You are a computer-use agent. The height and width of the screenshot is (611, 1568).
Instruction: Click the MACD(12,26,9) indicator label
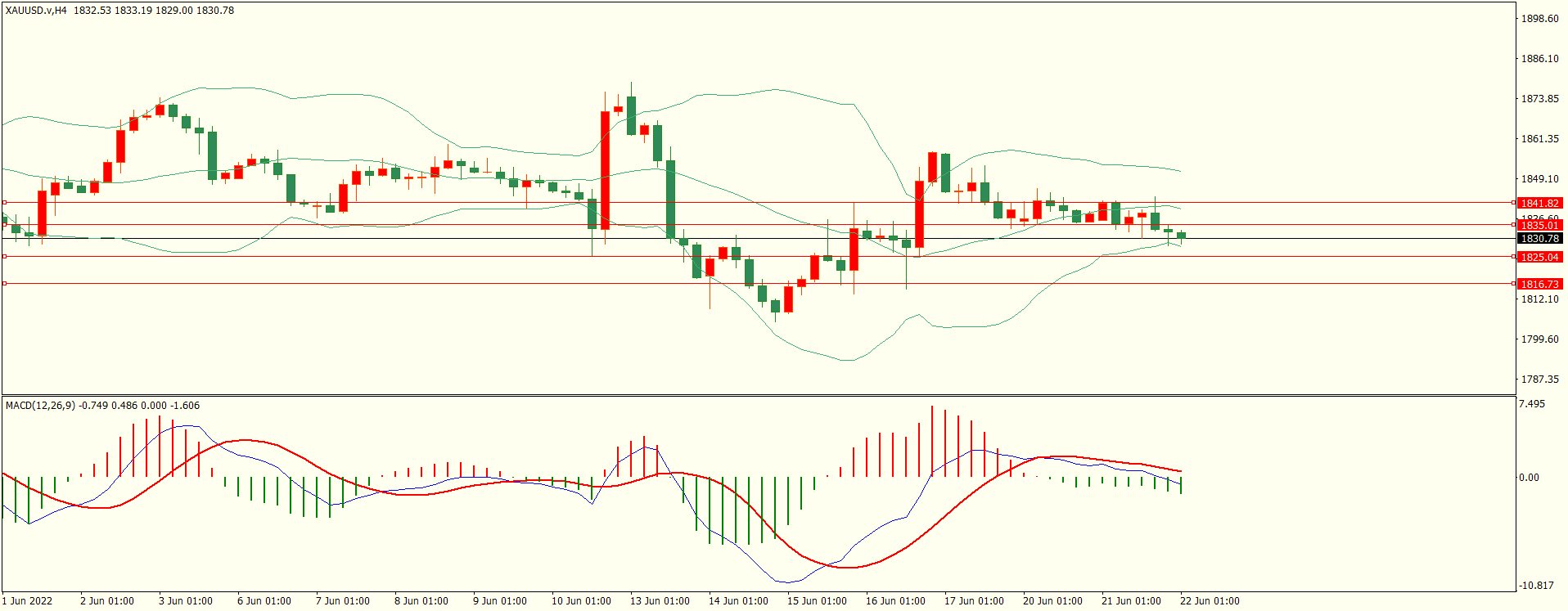[42, 406]
